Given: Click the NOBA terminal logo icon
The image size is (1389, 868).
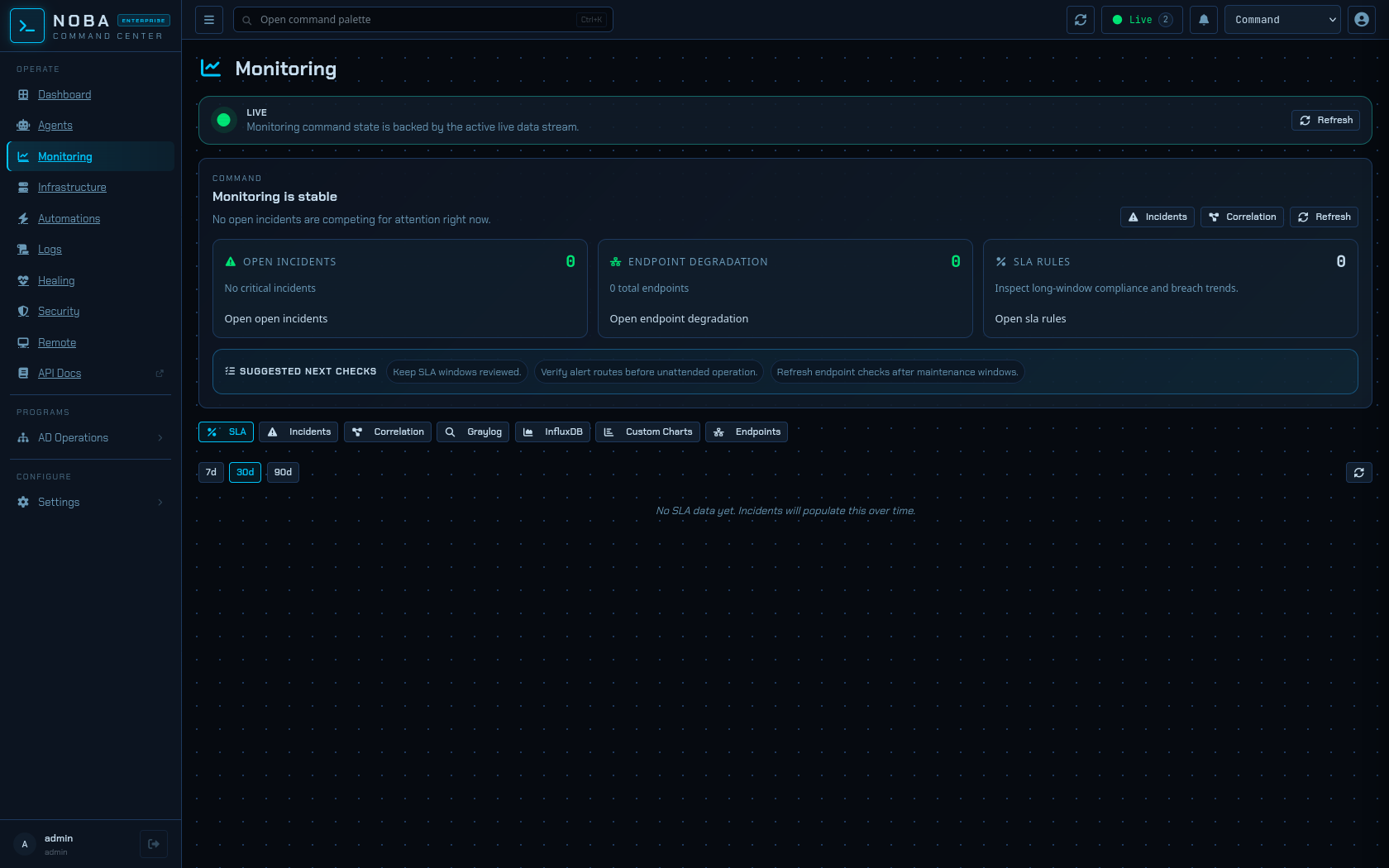Looking at the screenshot, I should [26, 26].
